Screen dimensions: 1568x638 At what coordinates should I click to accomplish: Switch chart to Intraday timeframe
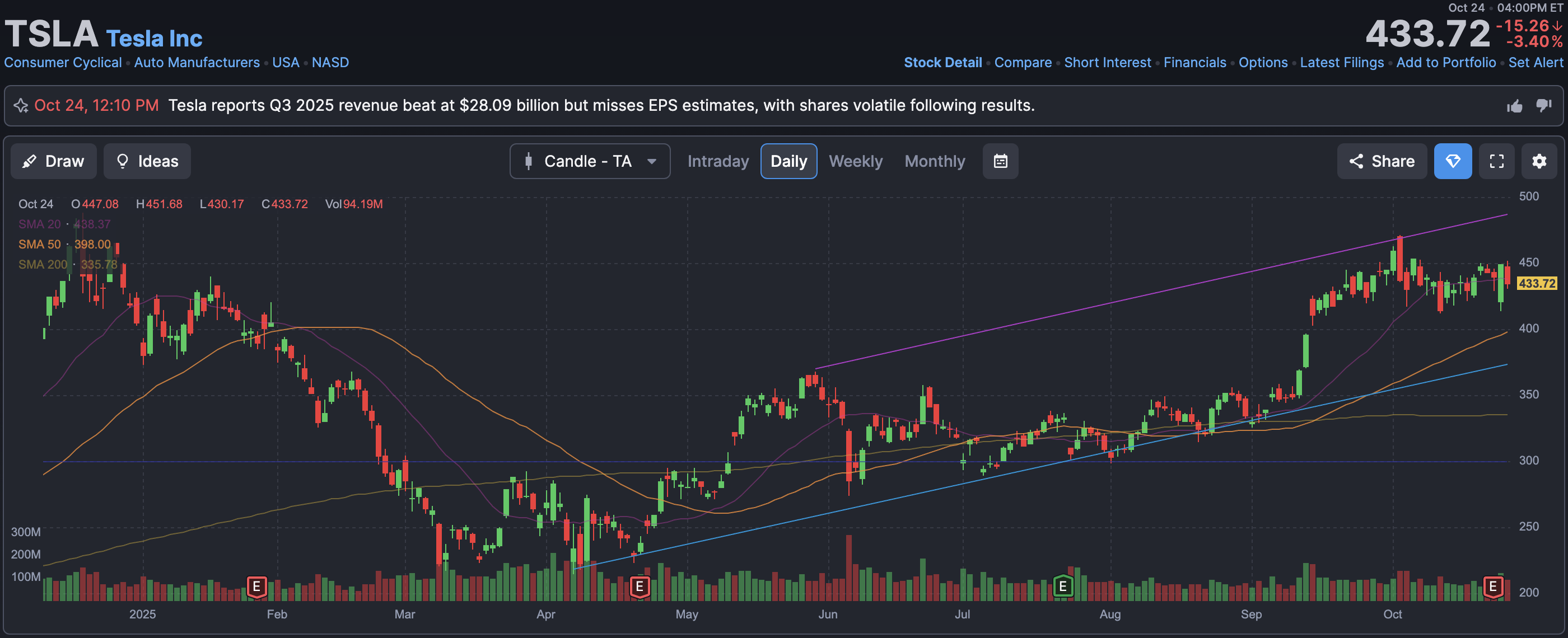(x=718, y=161)
